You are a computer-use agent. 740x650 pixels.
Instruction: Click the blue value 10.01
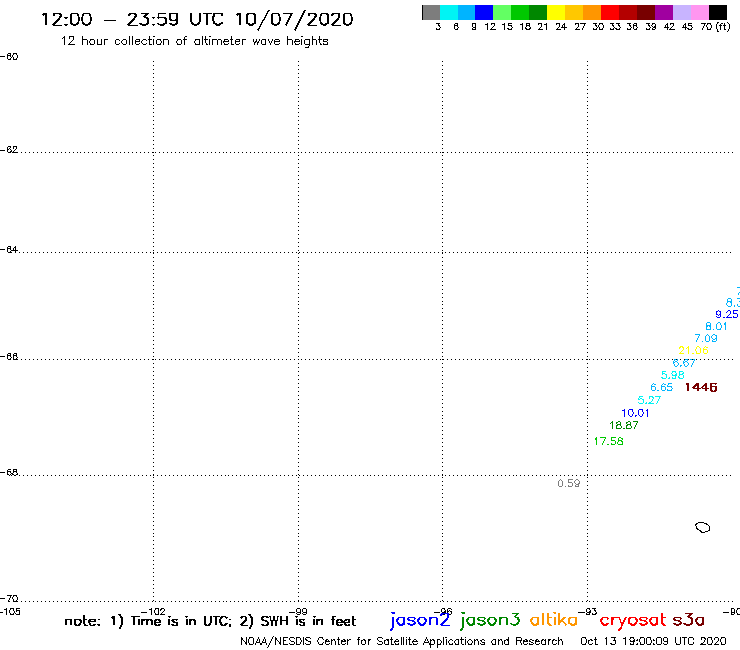pos(635,413)
